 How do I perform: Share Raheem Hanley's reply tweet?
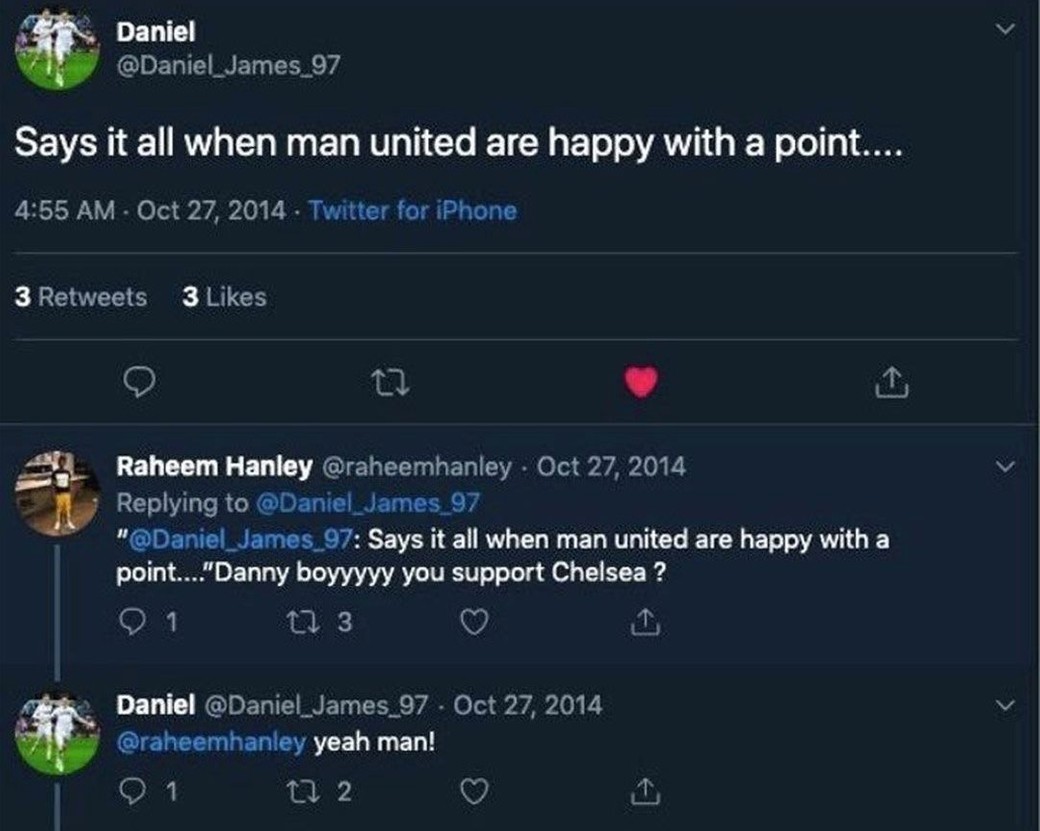(645, 622)
